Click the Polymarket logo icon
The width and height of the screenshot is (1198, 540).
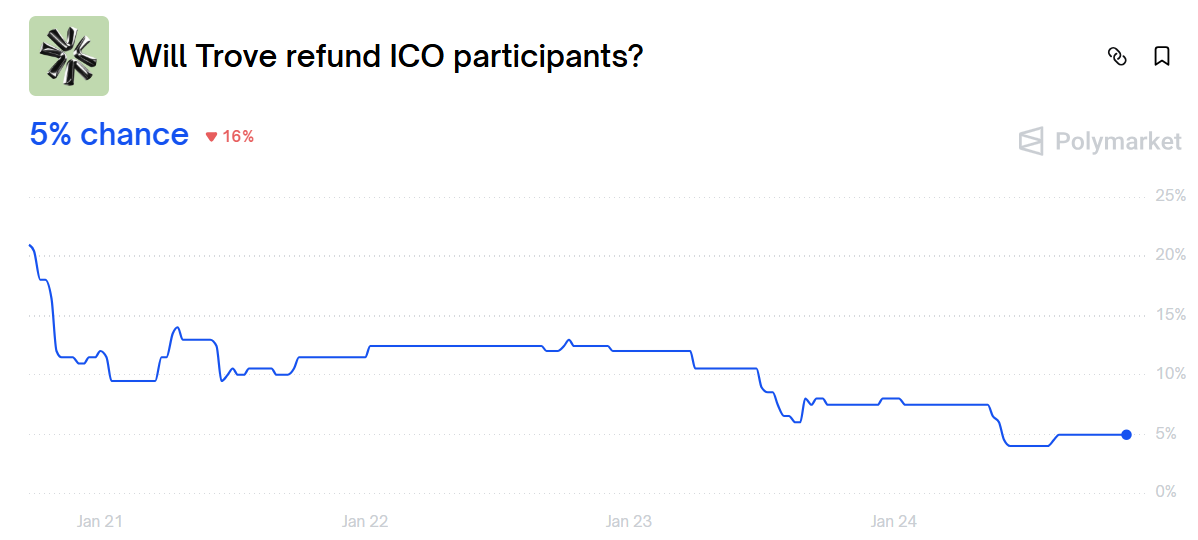(x=1031, y=142)
